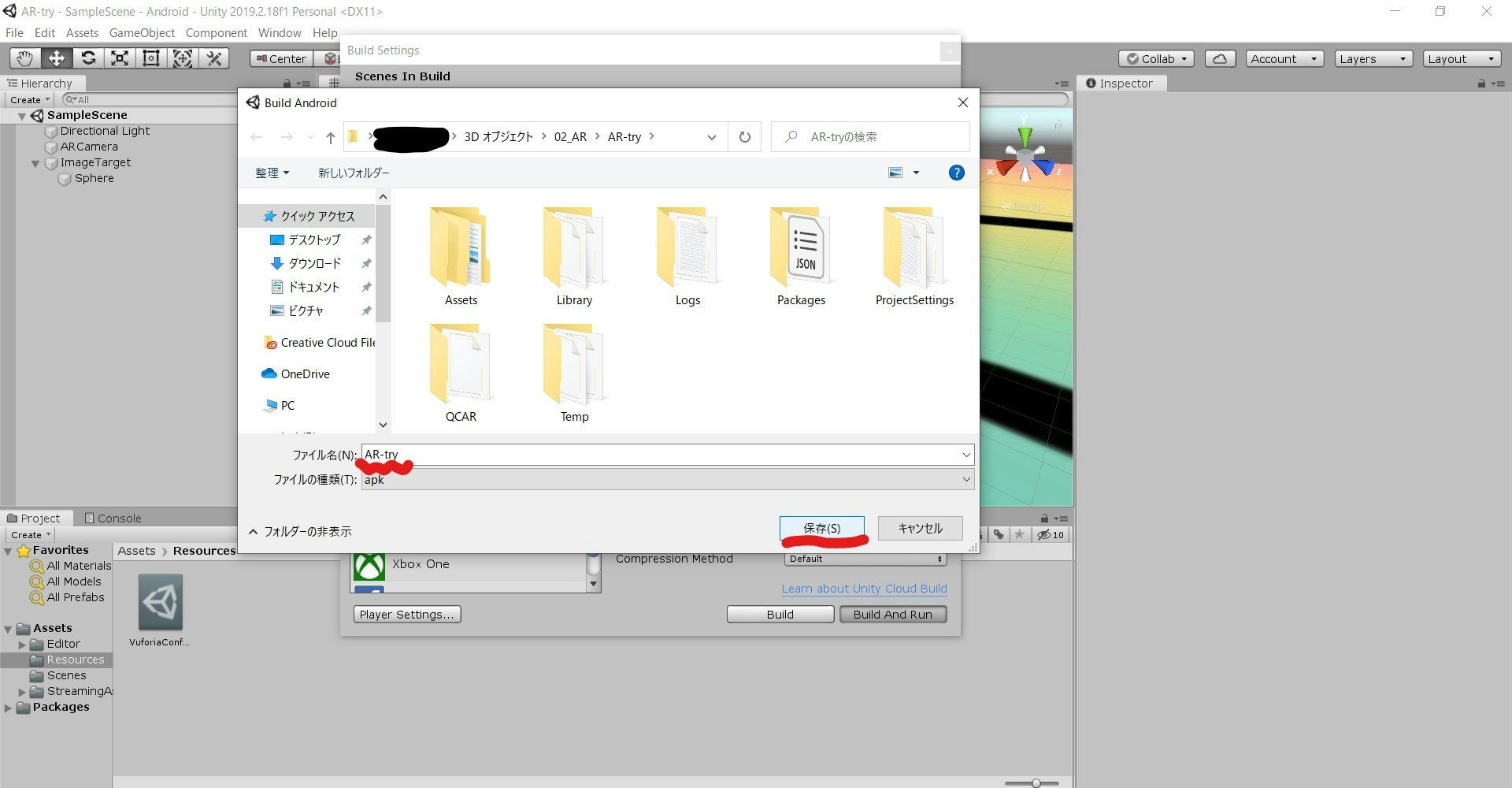Image resolution: width=1512 pixels, height=788 pixels.
Task: Click the favorite star icon in Project toolbar
Action: 1019,535
